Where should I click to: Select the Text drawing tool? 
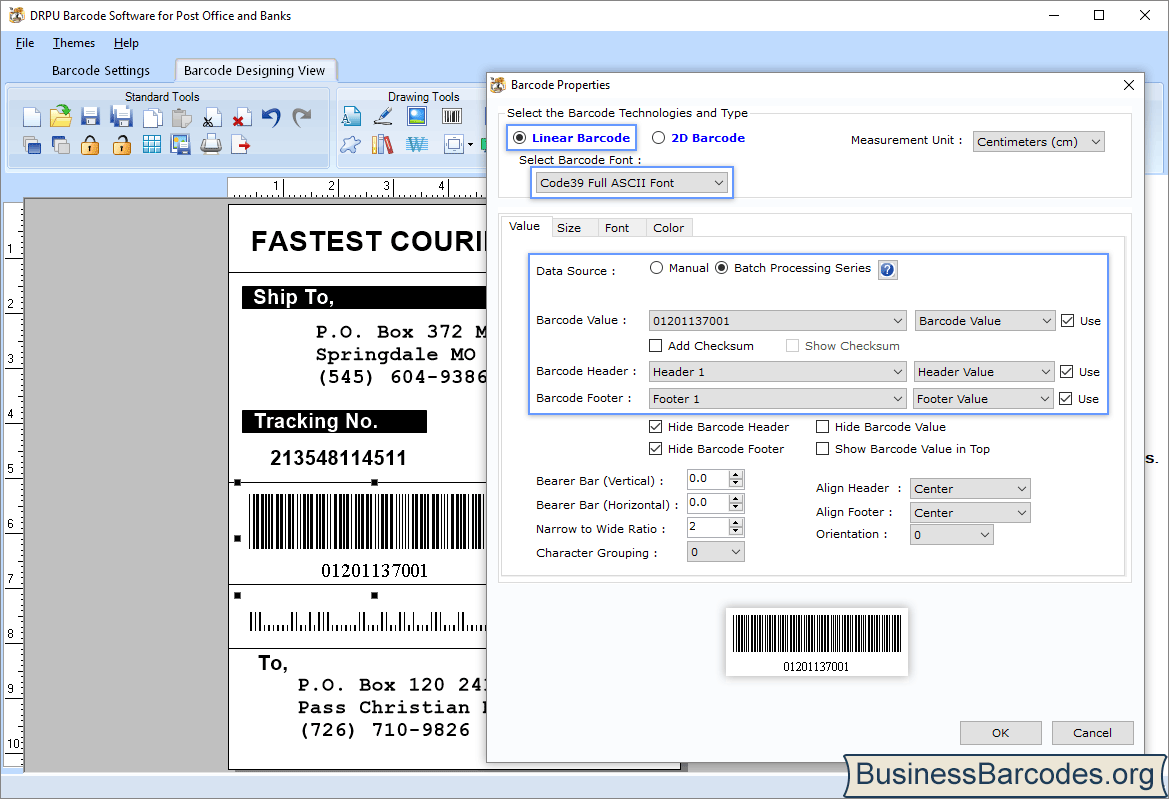351,116
